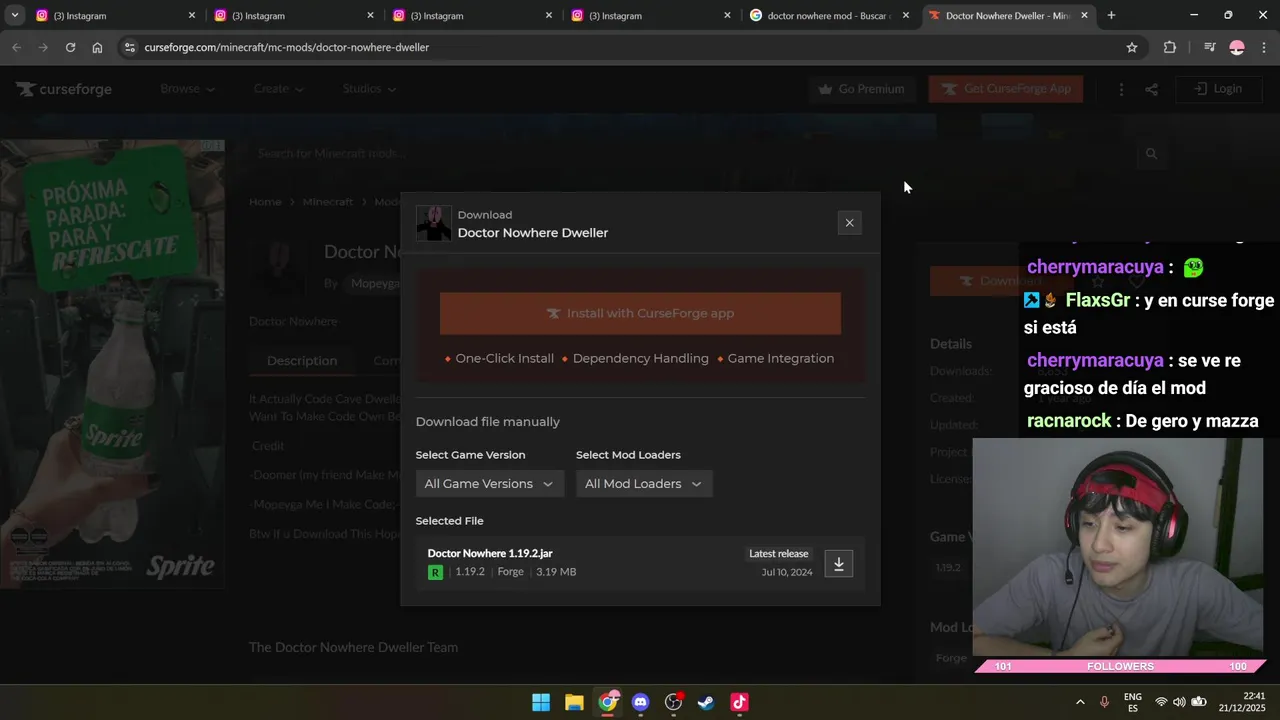Screen dimensions: 1280x720
Task: Click the Sprite advertisement banner
Action: 112,364
